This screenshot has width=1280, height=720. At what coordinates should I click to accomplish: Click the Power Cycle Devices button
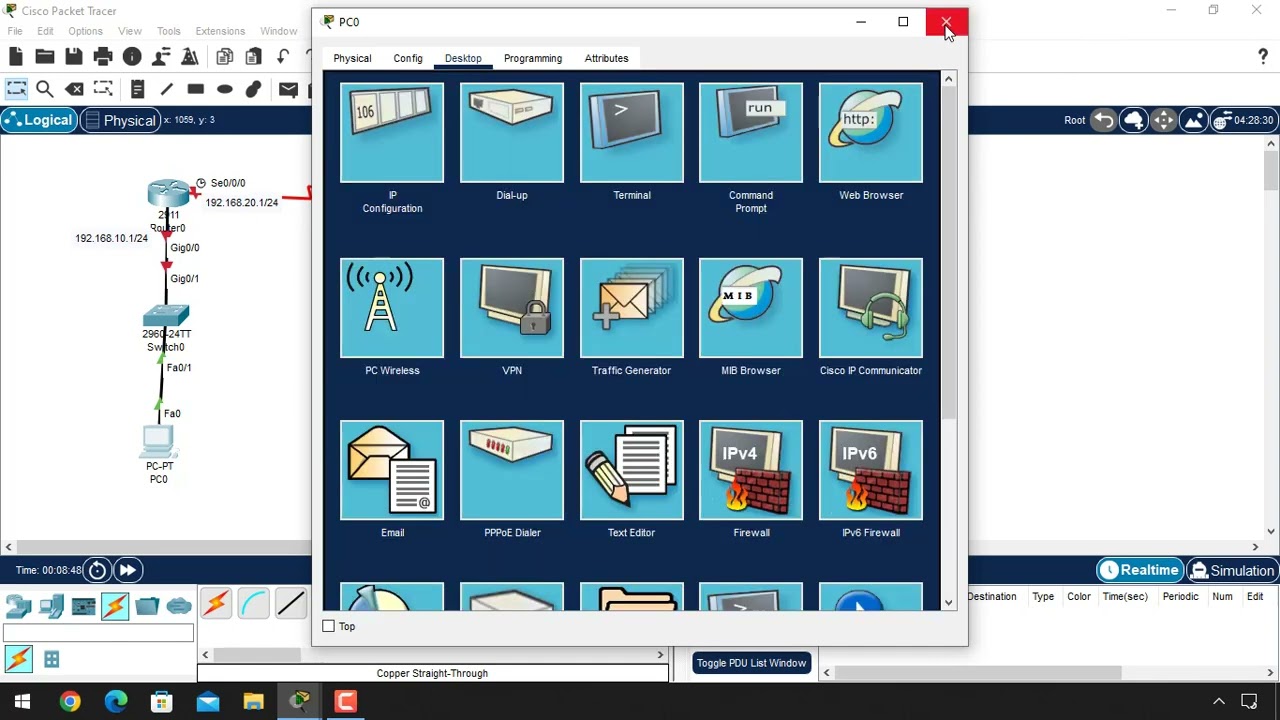[97, 570]
